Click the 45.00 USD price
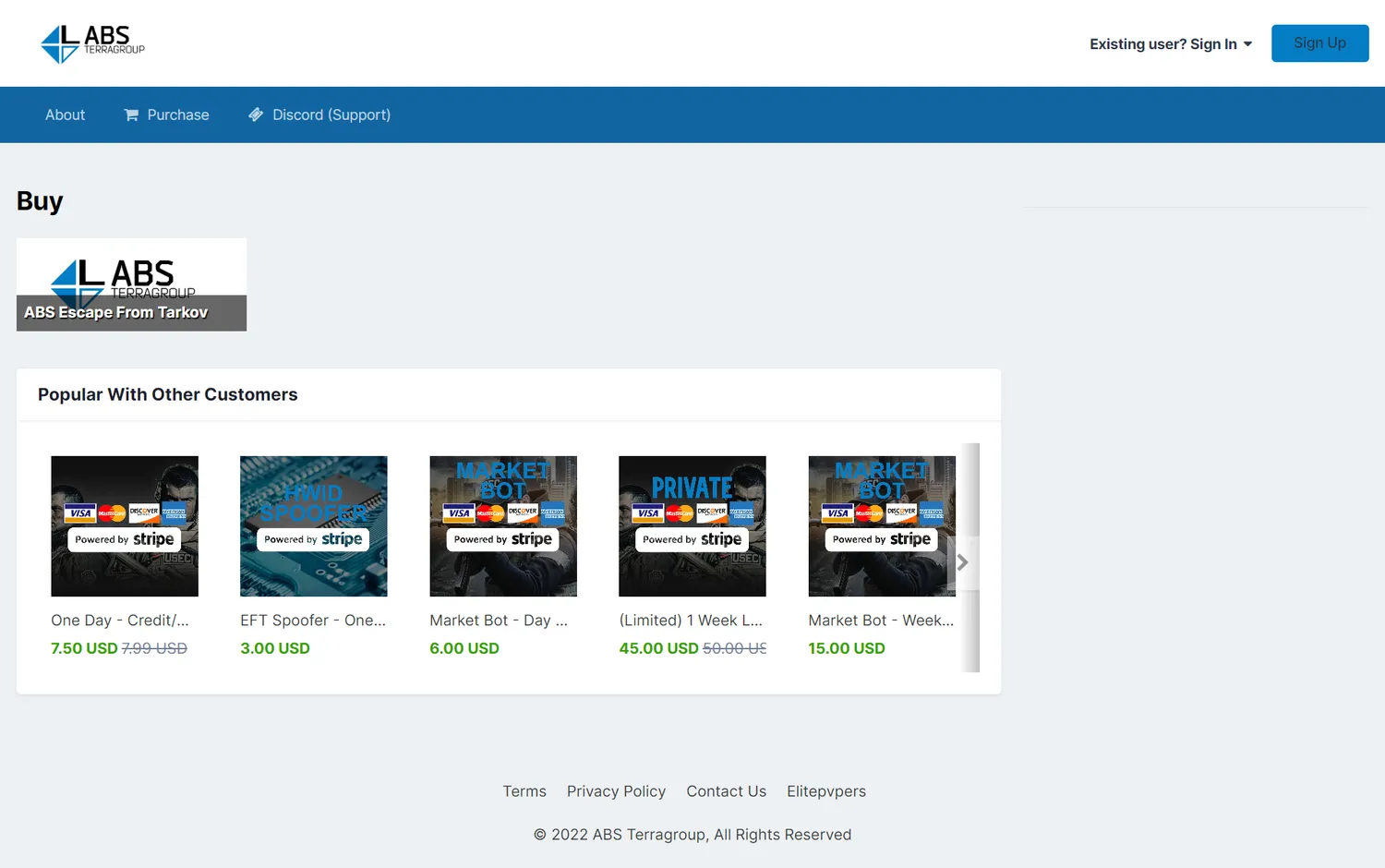The image size is (1385, 868). tap(658, 648)
